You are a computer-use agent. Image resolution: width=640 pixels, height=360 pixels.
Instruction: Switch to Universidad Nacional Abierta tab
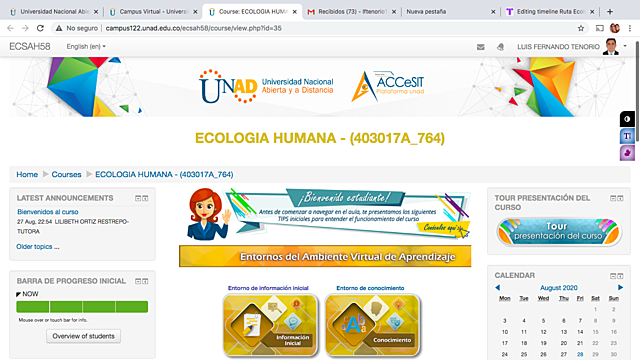[54, 11]
